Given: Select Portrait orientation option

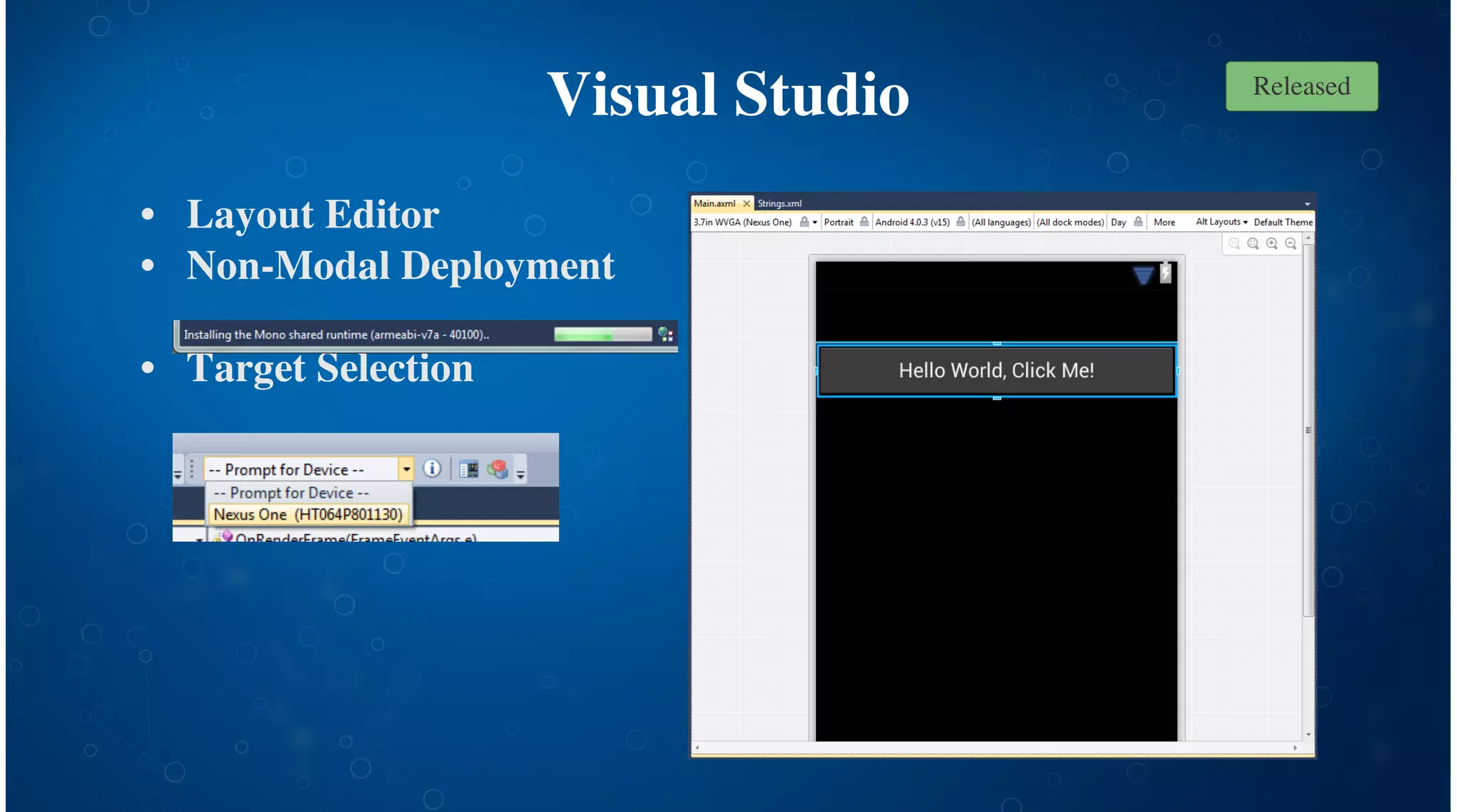Looking at the screenshot, I should pos(838,222).
